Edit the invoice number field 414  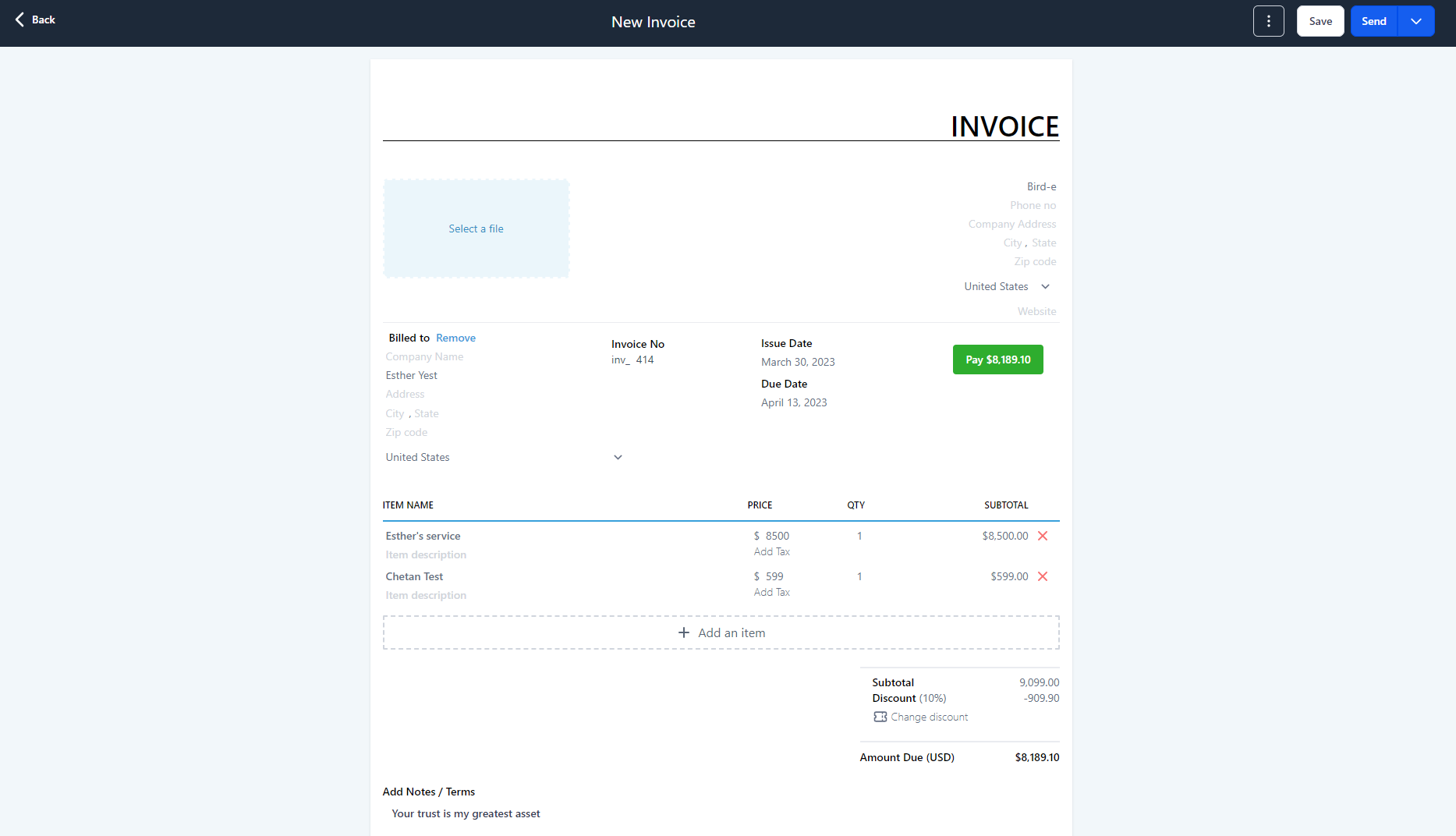click(645, 360)
